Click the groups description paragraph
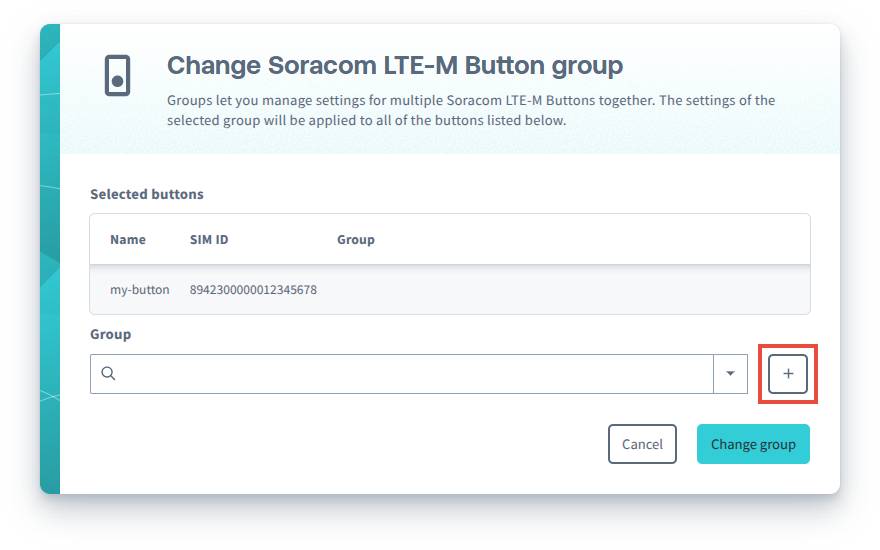Viewport: 880px width, 550px height. [470, 110]
